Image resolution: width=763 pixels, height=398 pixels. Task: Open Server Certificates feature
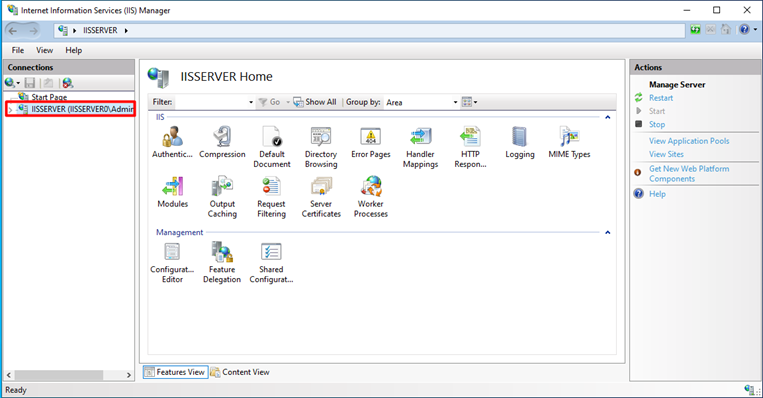pyautogui.click(x=321, y=197)
